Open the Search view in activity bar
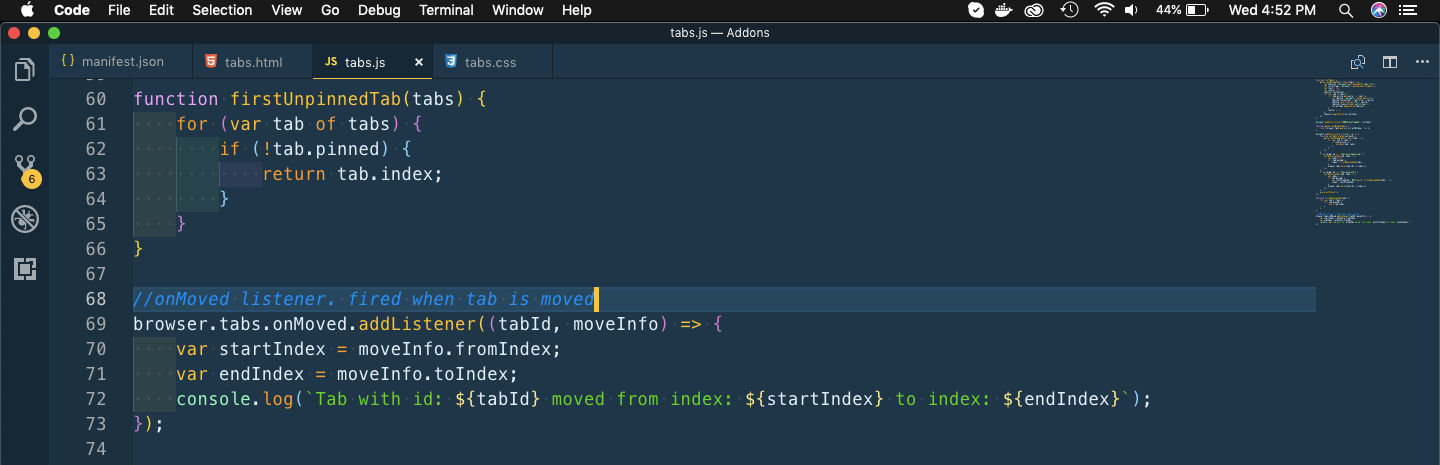This screenshot has width=1440, height=465. [x=25, y=119]
